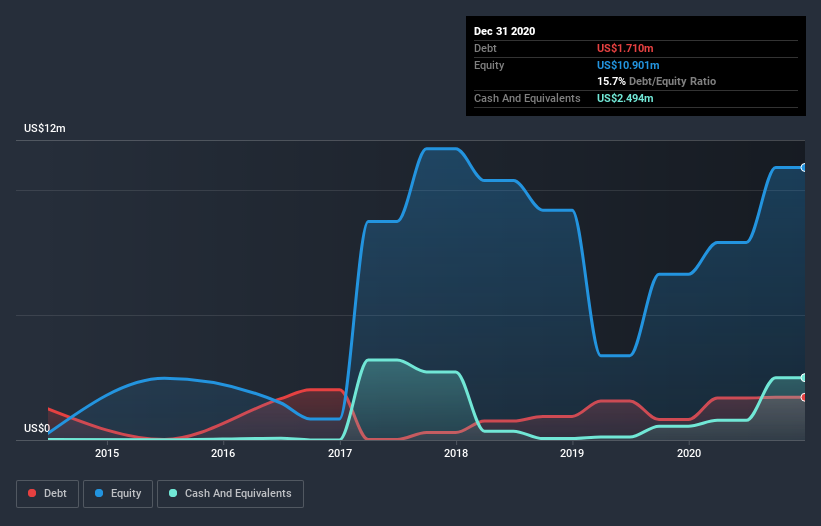Toggle the Debt legend button

tap(48, 494)
